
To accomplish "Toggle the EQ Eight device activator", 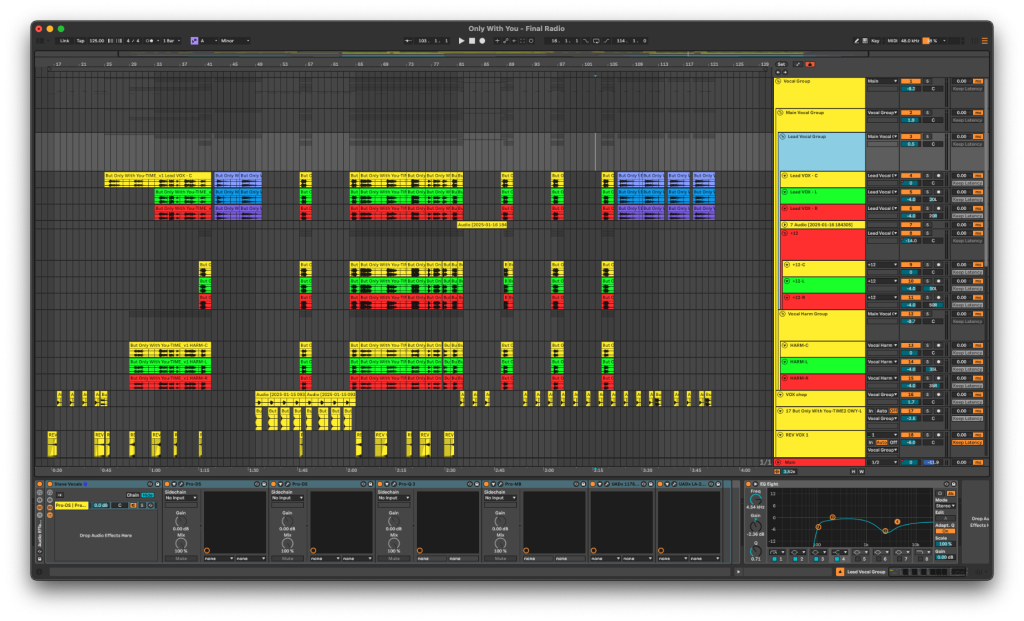I will coord(748,483).
